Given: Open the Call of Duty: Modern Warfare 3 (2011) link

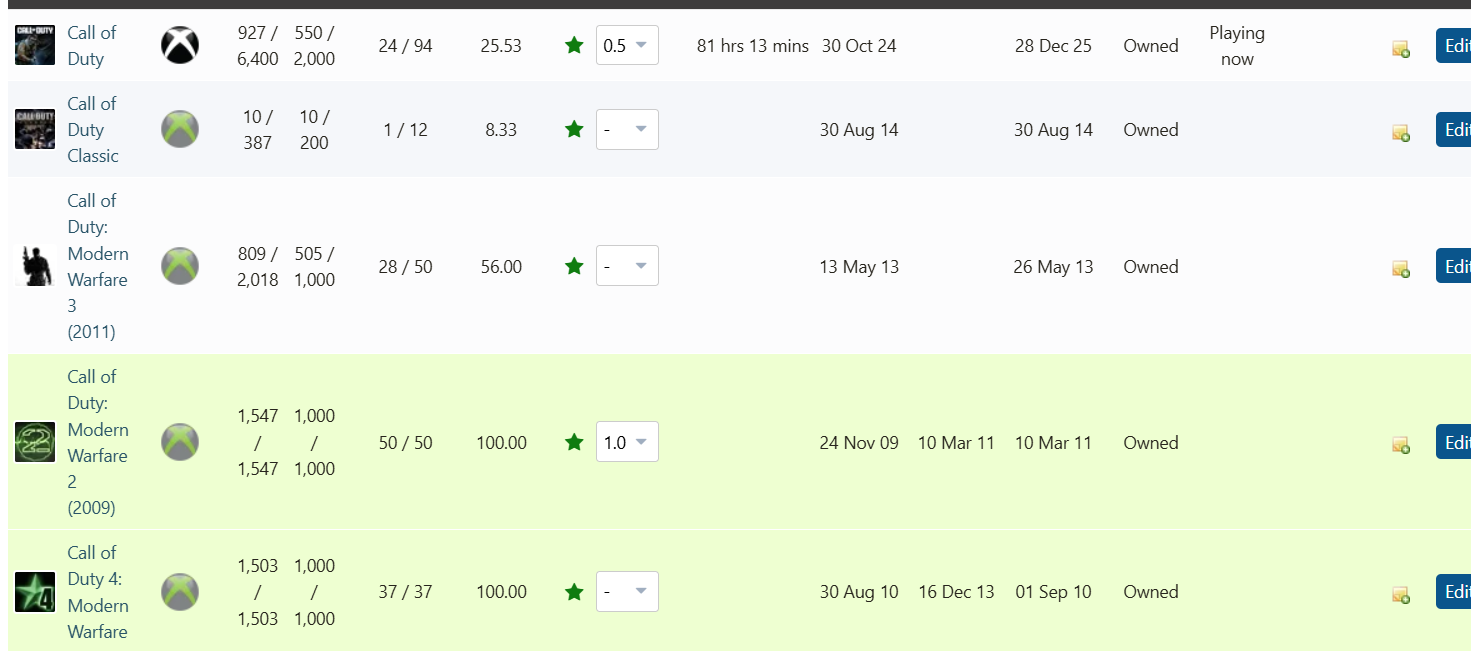Looking at the screenshot, I should (x=98, y=266).
